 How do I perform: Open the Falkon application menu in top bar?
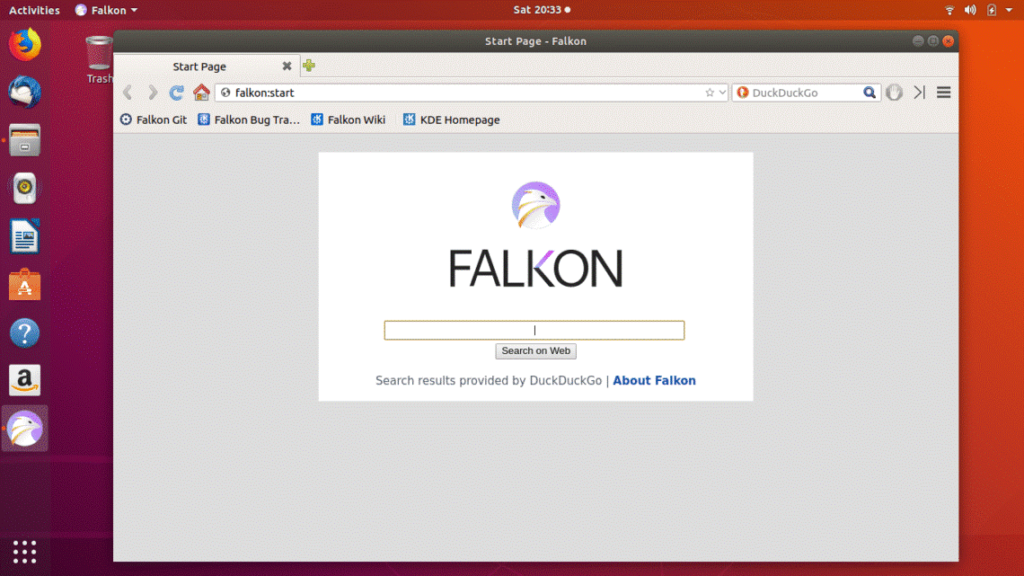[106, 10]
